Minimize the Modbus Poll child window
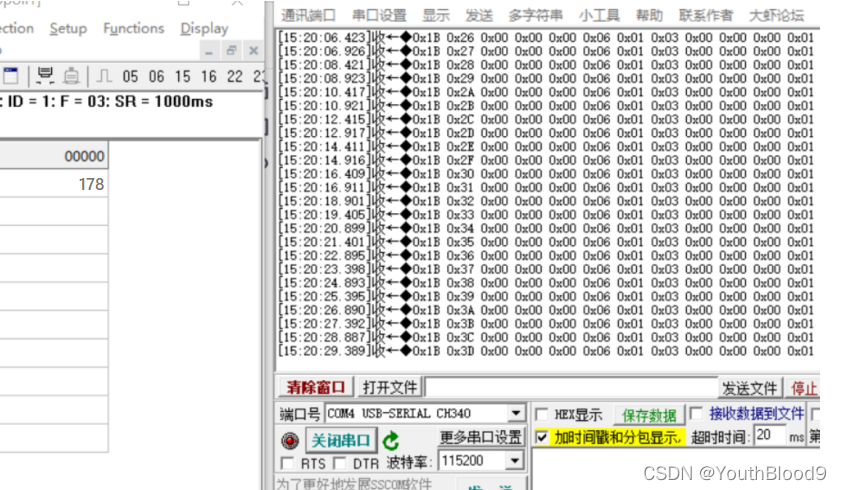 pyautogui.click(x=209, y=52)
